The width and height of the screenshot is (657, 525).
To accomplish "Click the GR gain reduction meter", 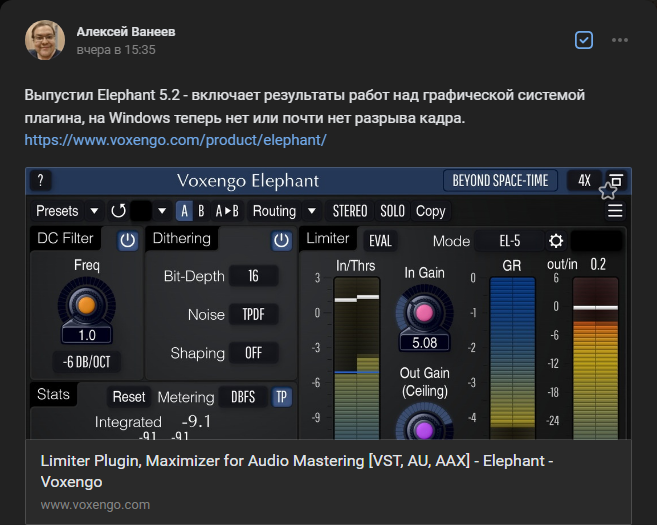I will (512, 358).
